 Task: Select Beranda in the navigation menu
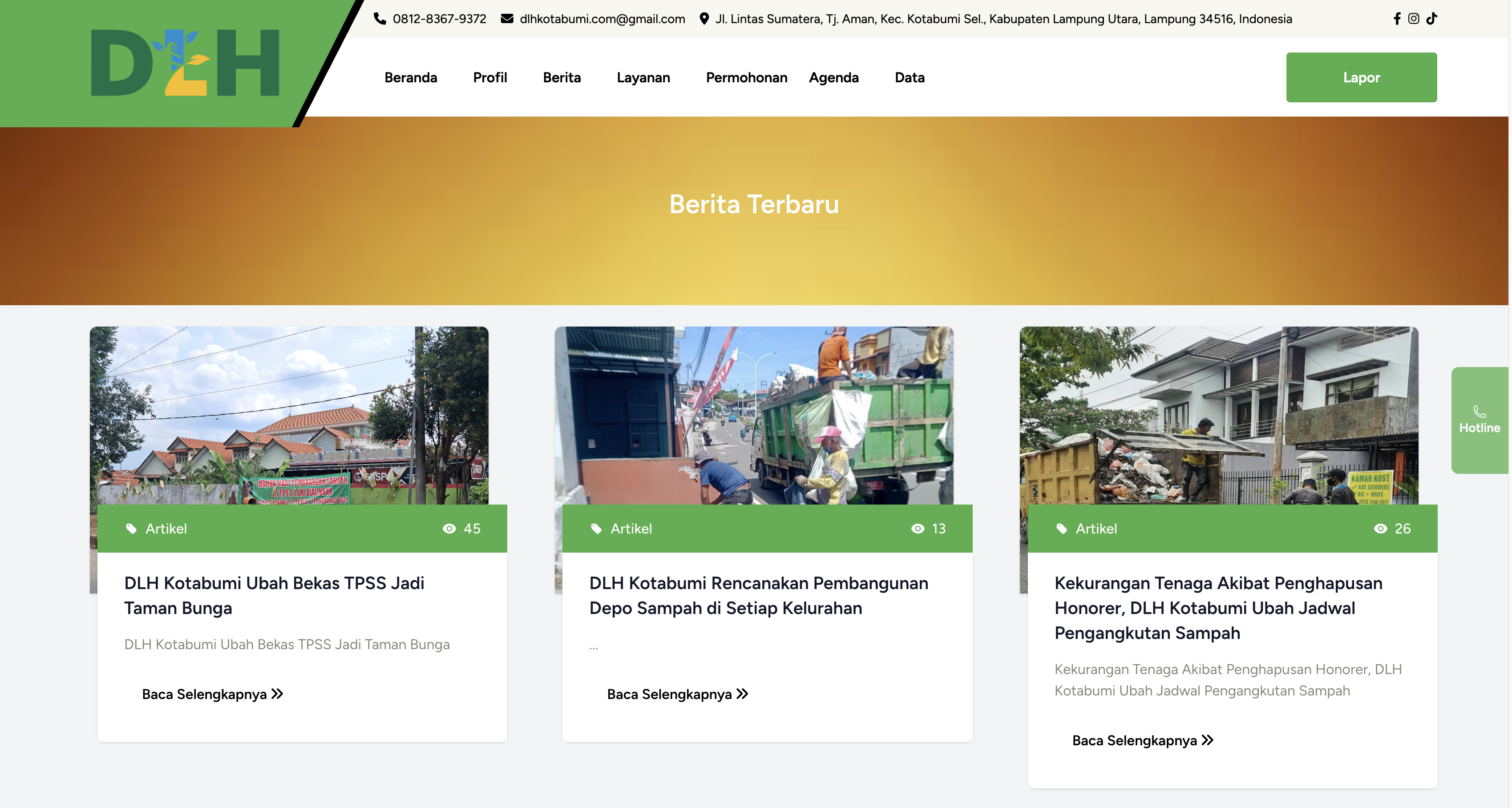410,77
